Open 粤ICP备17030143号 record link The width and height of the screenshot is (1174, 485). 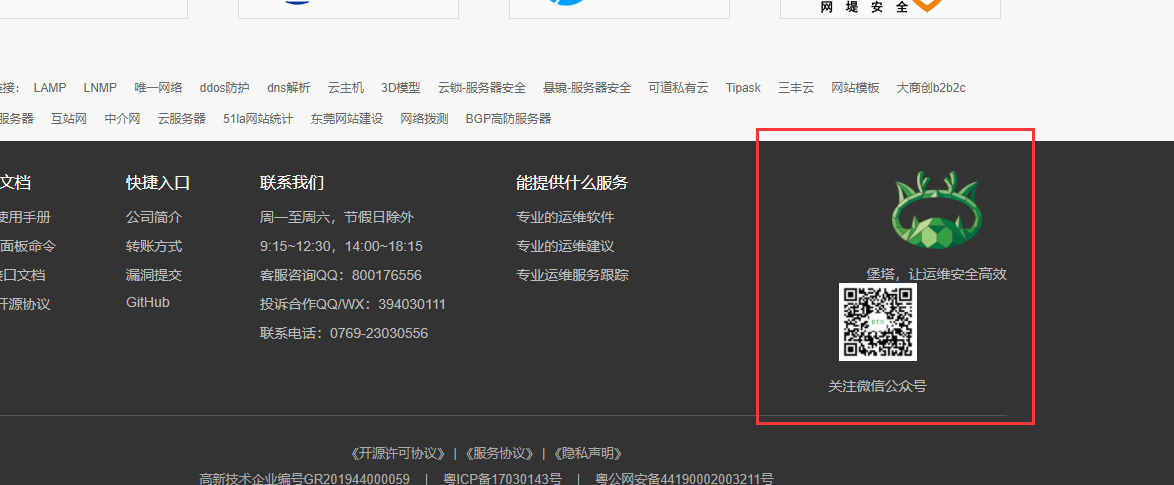pyautogui.click(x=502, y=479)
